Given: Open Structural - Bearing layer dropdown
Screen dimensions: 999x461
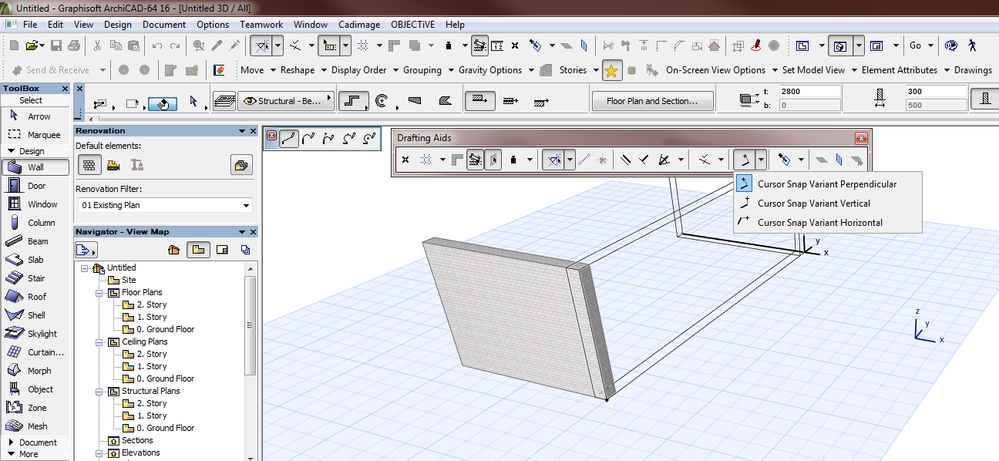Looking at the screenshot, I should [x=287, y=101].
